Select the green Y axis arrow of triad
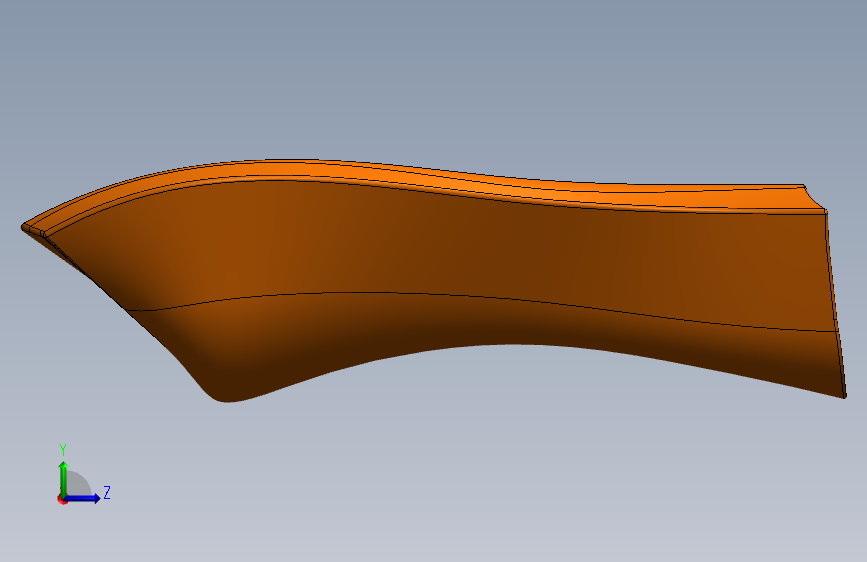Image resolution: width=867 pixels, height=562 pixels. [64, 478]
